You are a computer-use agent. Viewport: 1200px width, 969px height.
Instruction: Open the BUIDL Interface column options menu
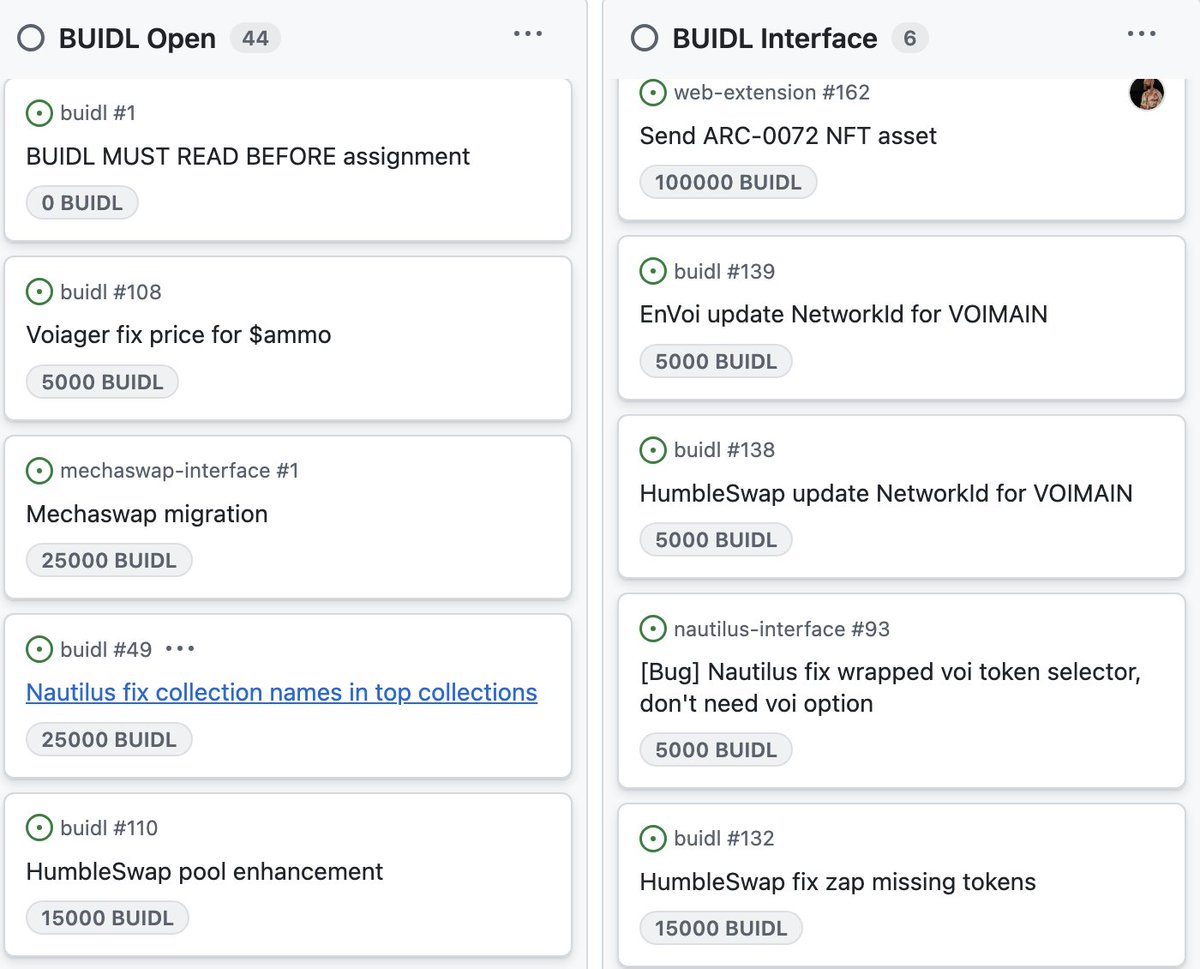click(1141, 34)
